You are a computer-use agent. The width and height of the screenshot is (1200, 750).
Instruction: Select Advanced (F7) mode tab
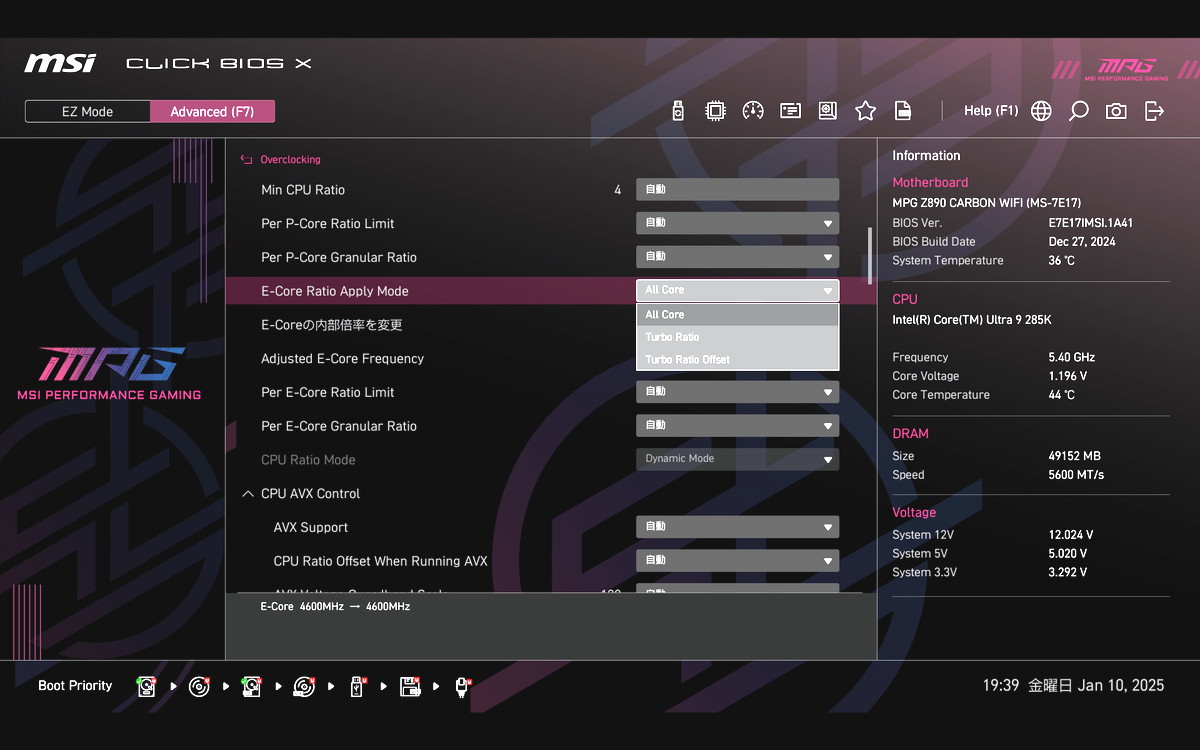[212, 112]
